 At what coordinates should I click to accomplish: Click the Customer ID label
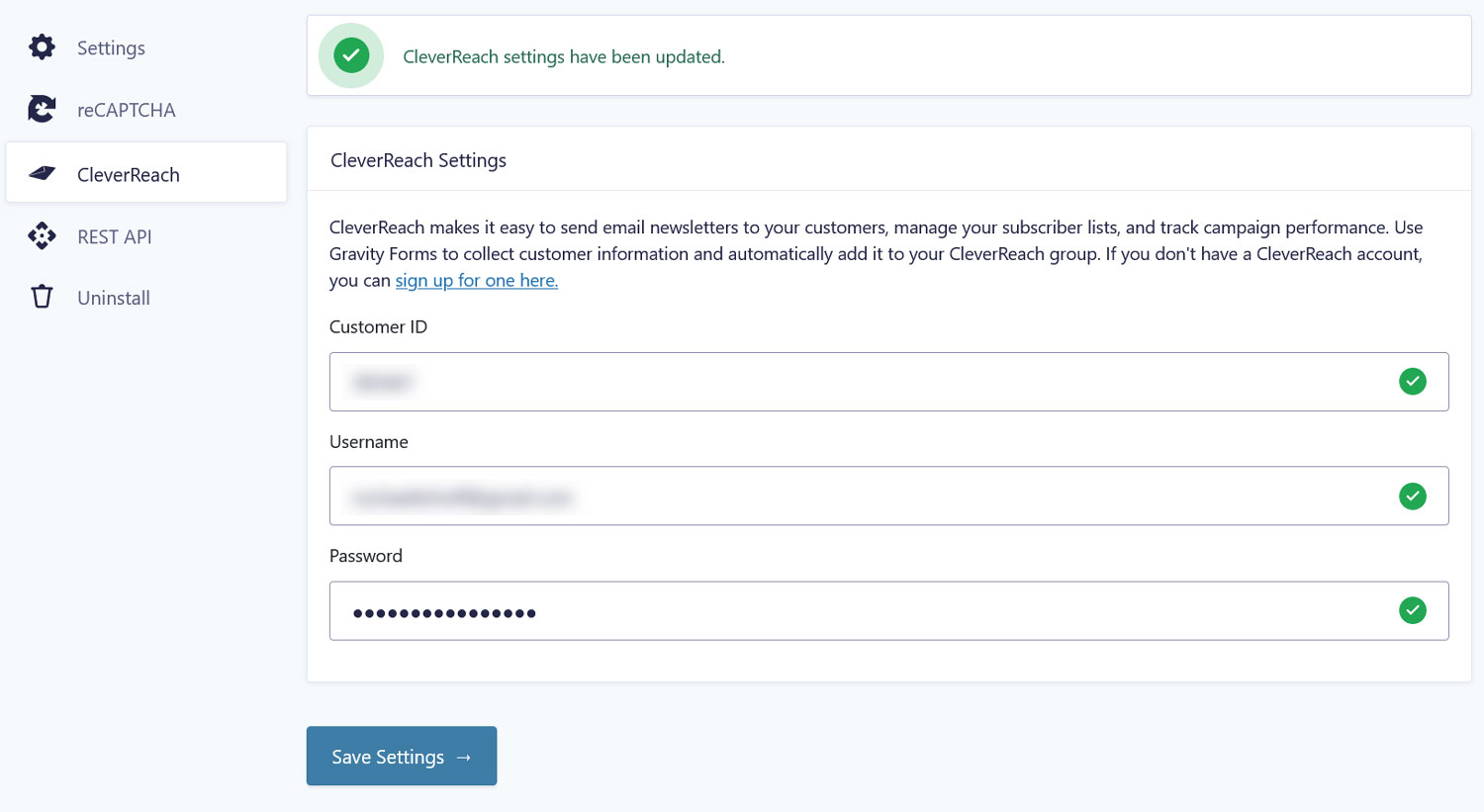[x=378, y=326]
